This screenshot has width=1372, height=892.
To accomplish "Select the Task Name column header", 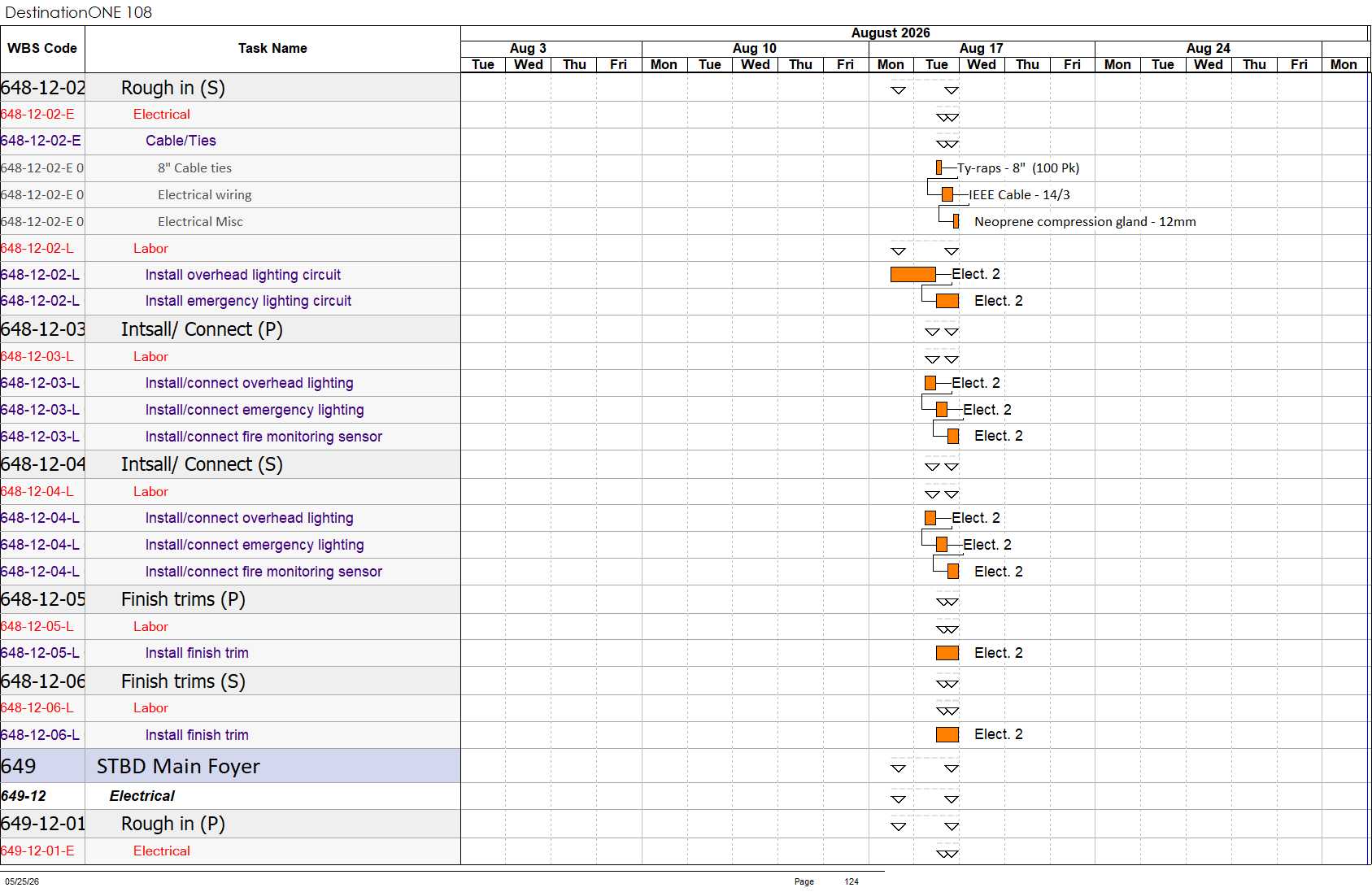I will coord(272,49).
